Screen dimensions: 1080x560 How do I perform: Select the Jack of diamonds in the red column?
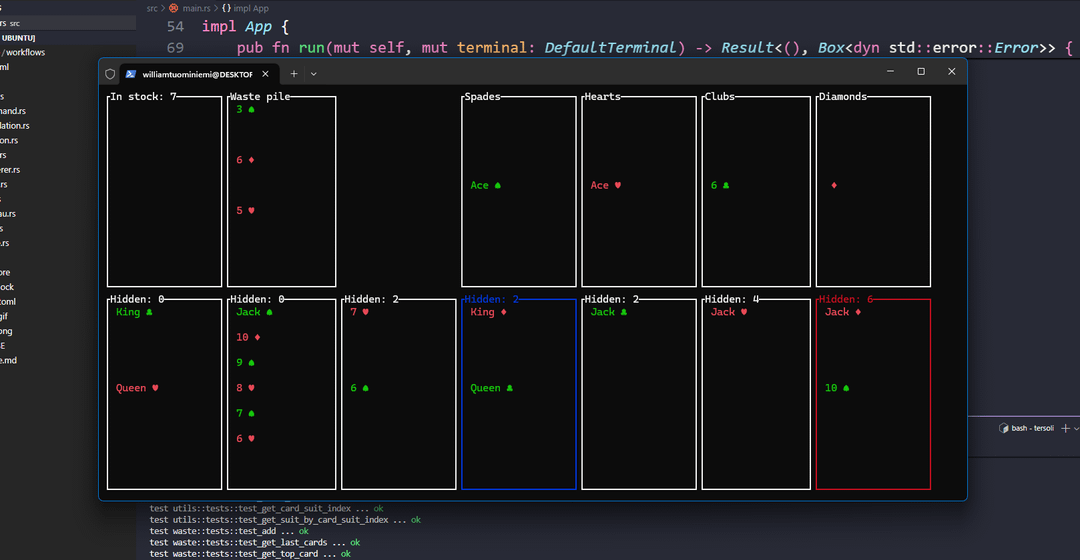point(843,312)
